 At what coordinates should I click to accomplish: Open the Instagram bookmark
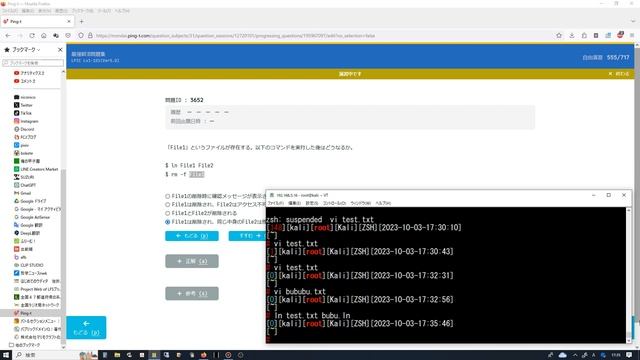(26, 121)
